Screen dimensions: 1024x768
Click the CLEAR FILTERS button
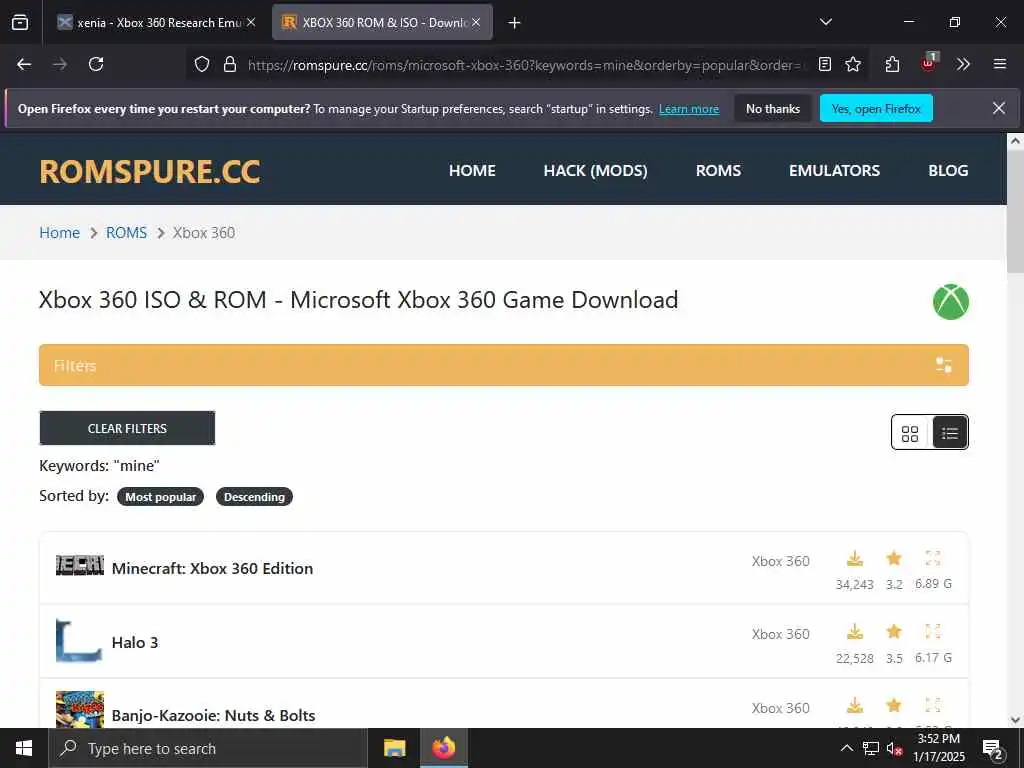click(127, 428)
